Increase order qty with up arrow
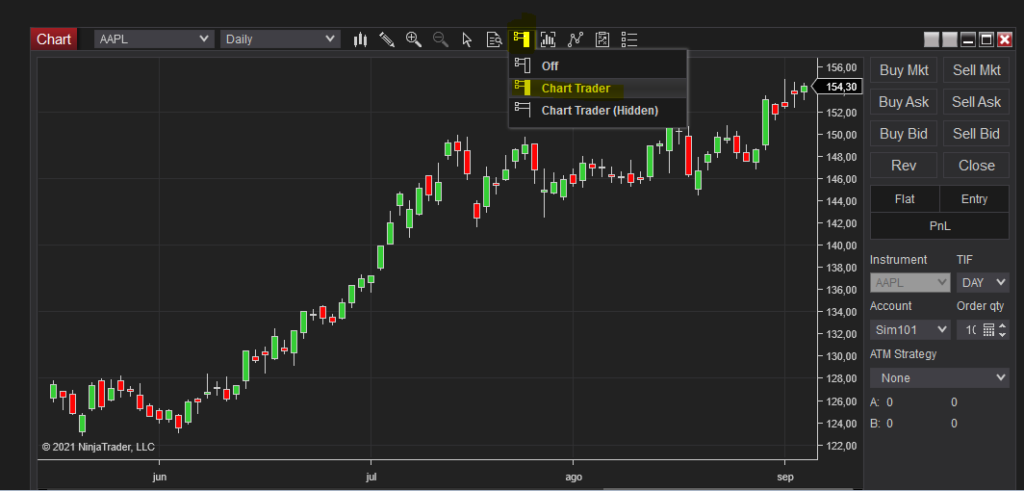1024x491 pixels. point(1002,326)
